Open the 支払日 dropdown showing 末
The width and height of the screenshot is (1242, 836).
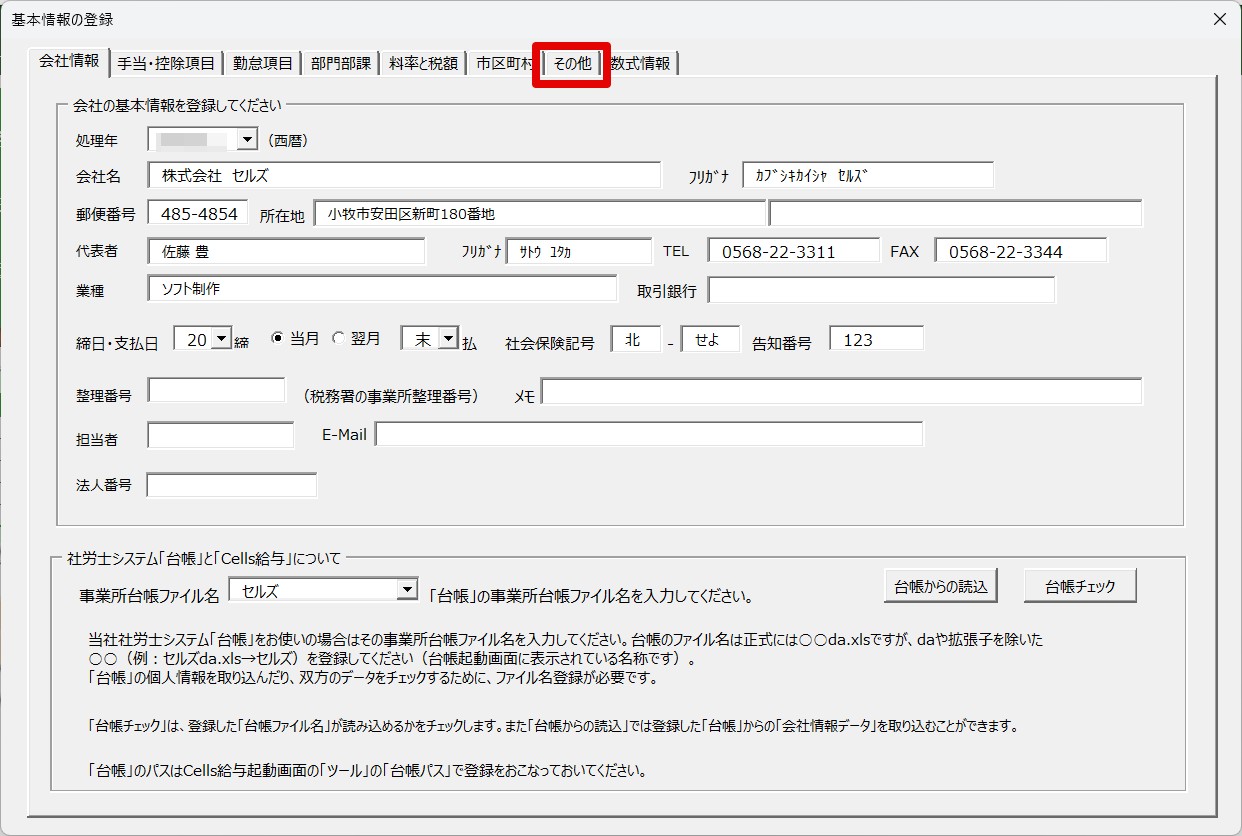[448, 339]
